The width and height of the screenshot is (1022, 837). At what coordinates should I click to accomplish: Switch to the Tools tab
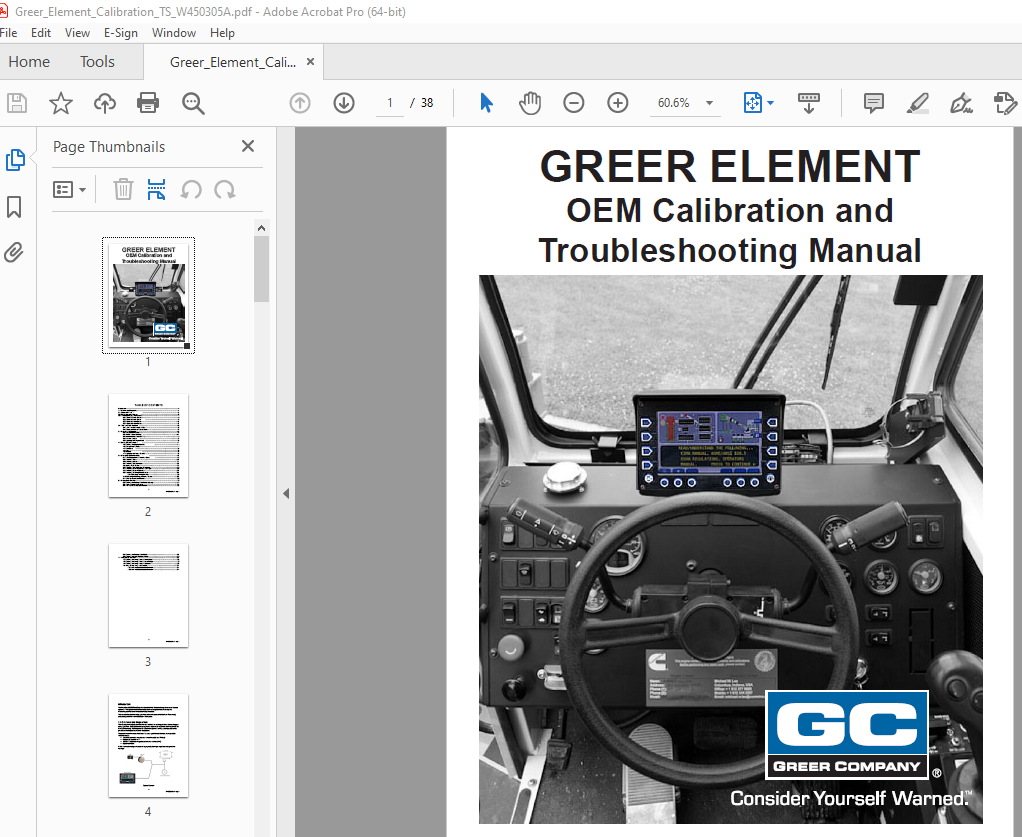97,62
